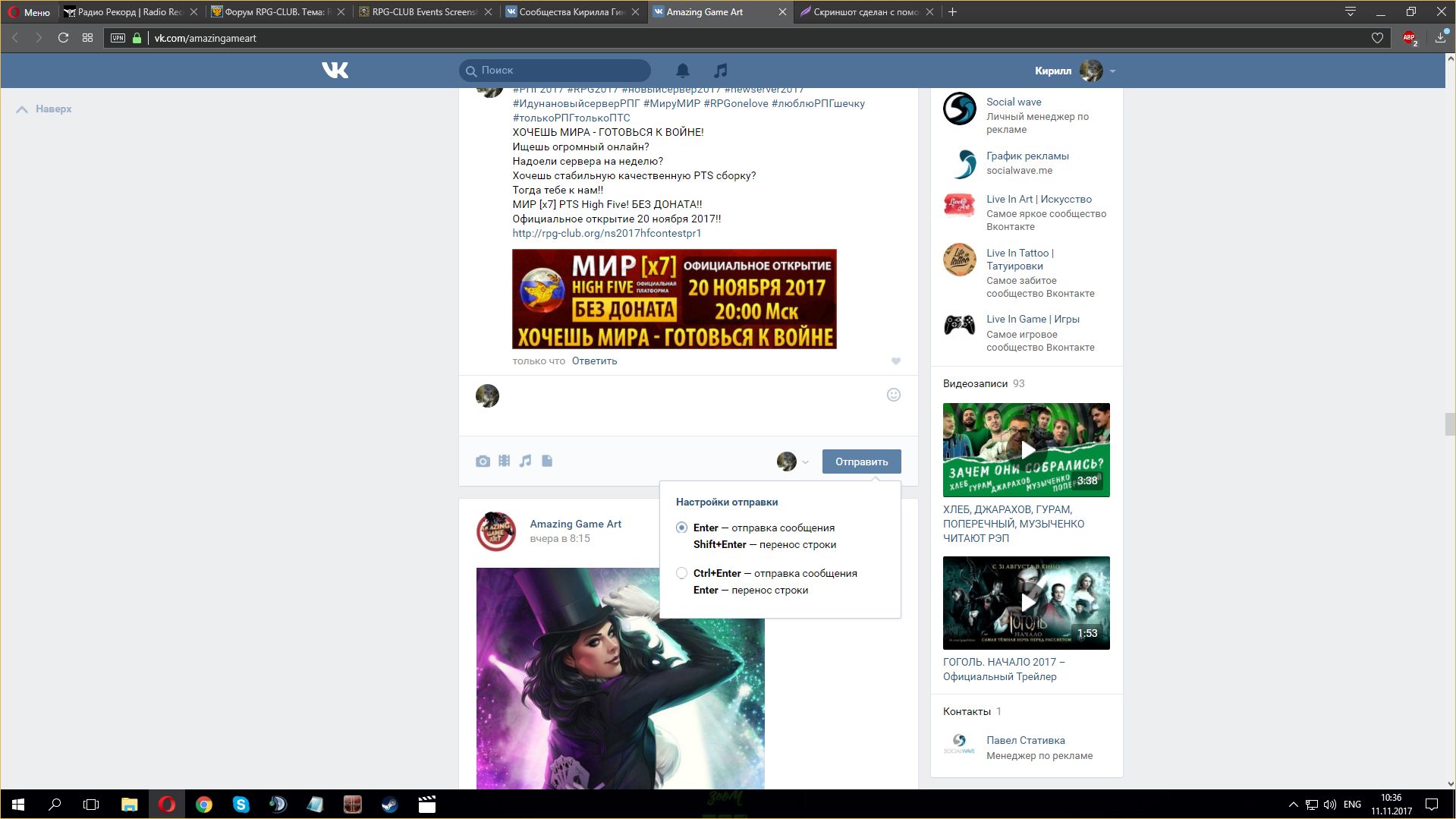
Task: Switch to Сообщества Кирилла tab
Action: point(572,12)
